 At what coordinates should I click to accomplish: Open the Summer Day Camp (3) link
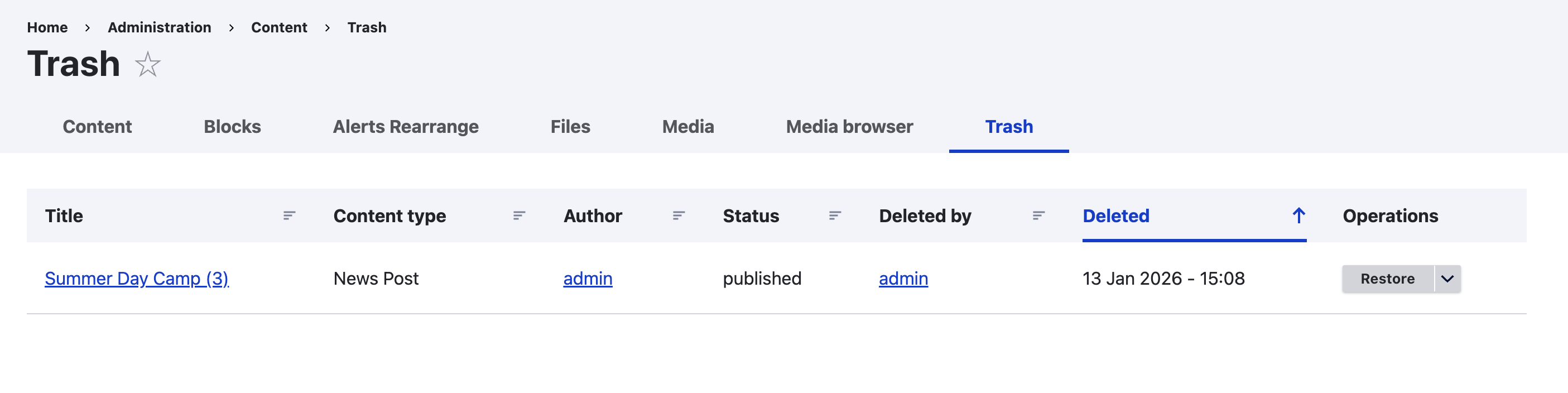click(136, 279)
